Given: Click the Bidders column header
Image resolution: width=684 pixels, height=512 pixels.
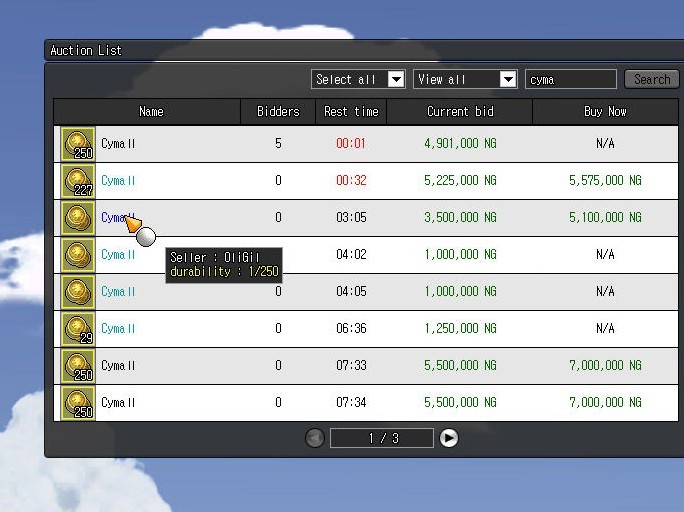Looking at the screenshot, I should pos(278,112).
